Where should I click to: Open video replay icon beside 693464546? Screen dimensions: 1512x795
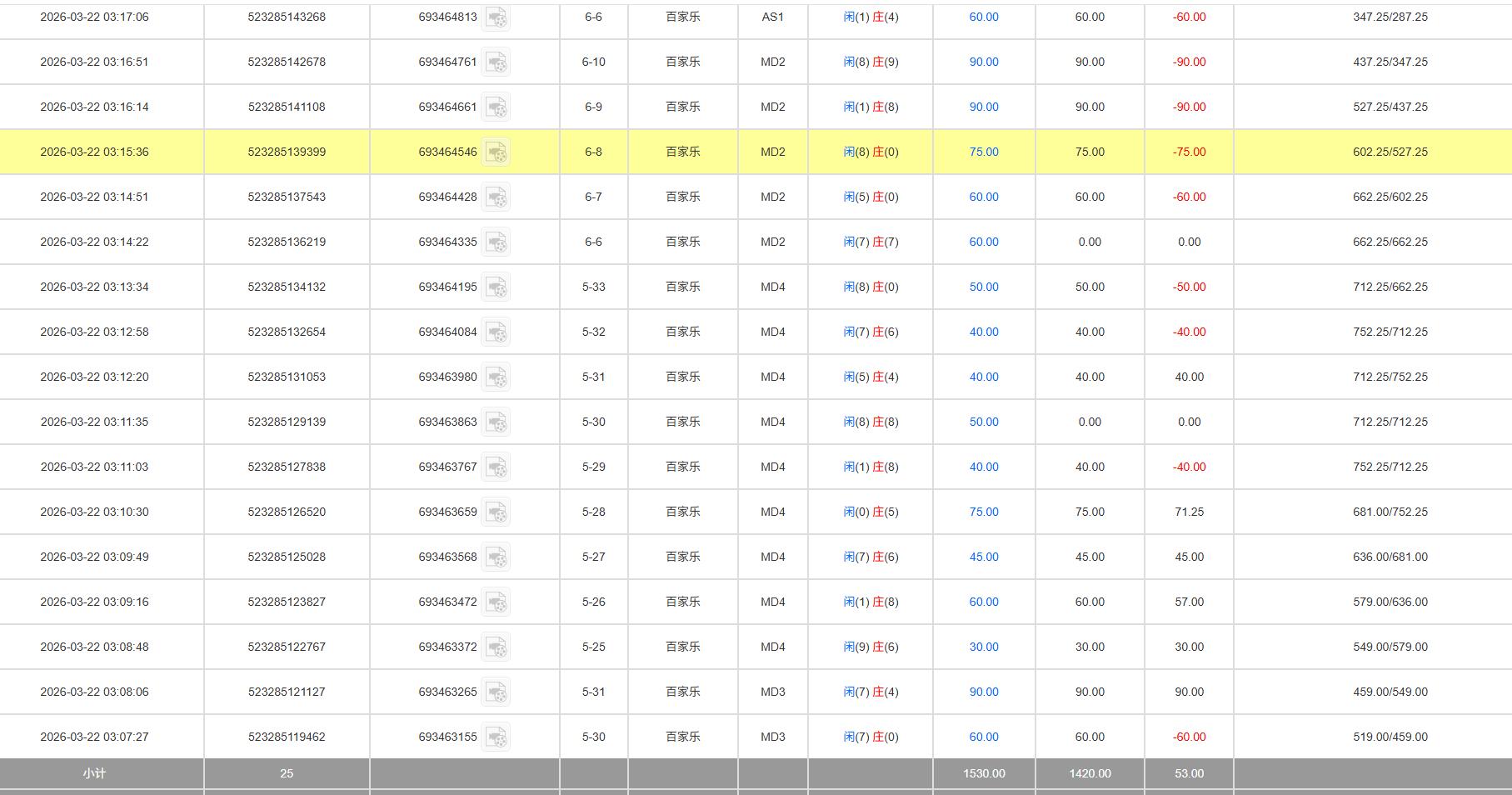point(497,152)
